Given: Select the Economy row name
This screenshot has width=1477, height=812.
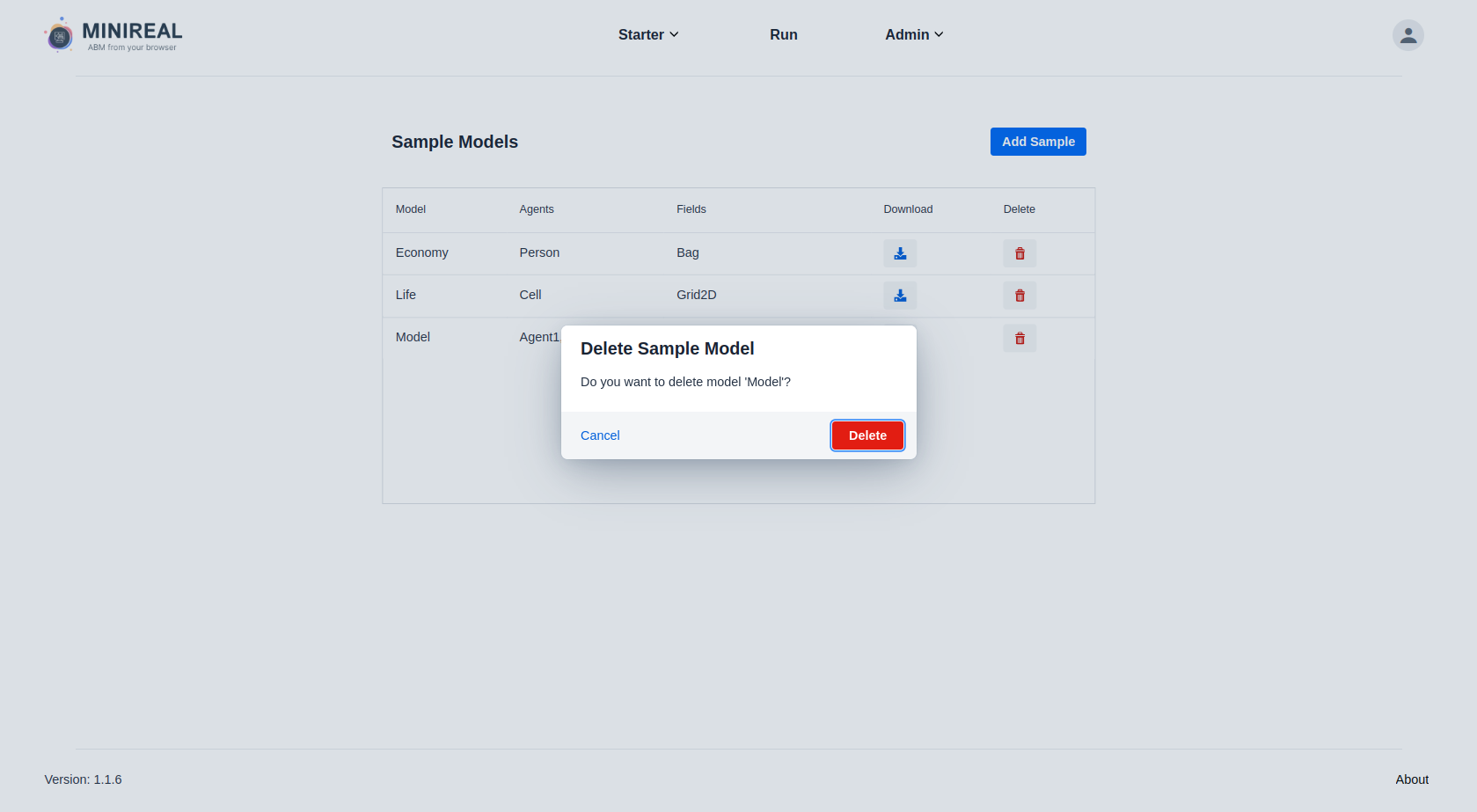Looking at the screenshot, I should click(x=422, y=252).
